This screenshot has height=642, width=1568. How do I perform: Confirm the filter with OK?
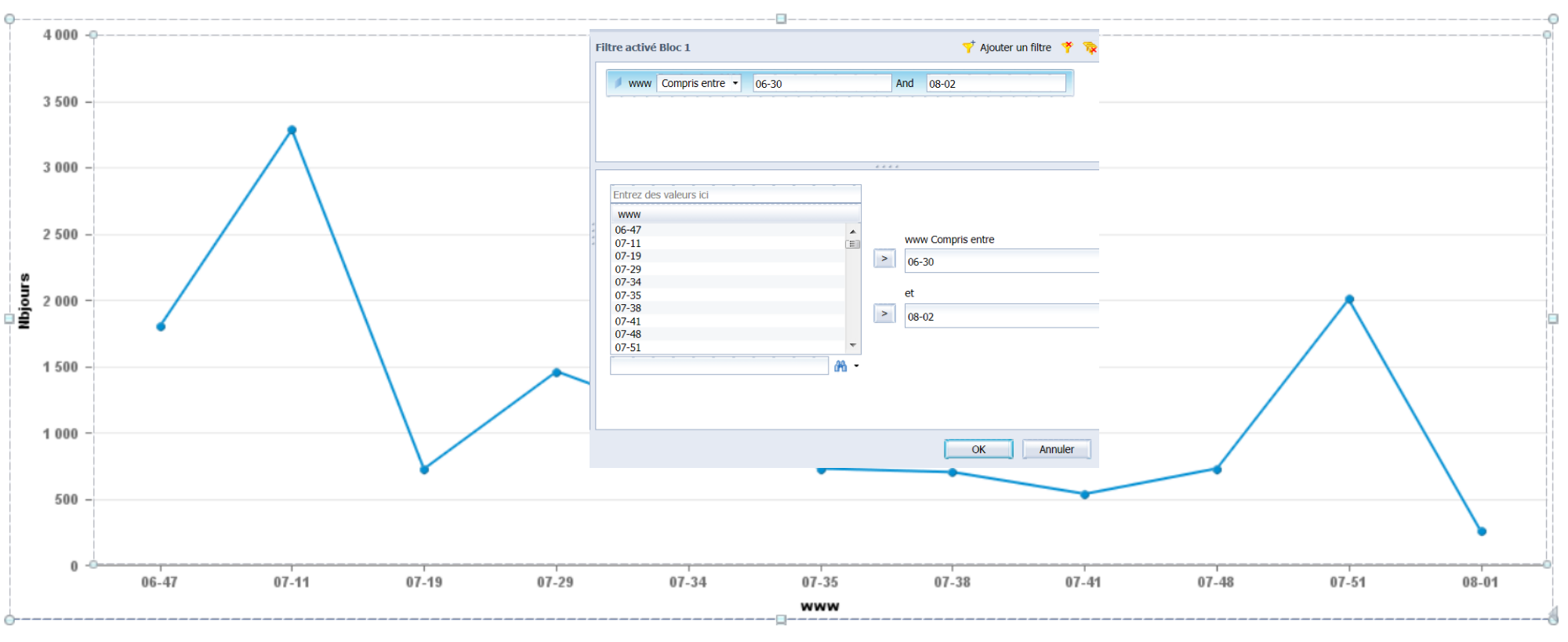(978, 449)
